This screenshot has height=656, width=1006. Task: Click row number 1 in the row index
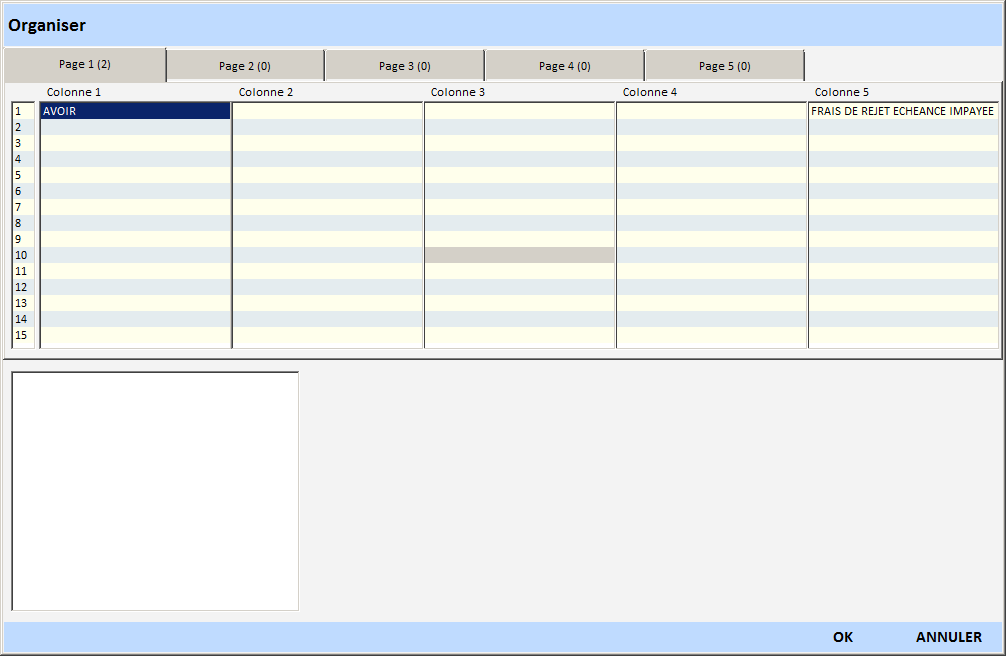pos(22,111)
